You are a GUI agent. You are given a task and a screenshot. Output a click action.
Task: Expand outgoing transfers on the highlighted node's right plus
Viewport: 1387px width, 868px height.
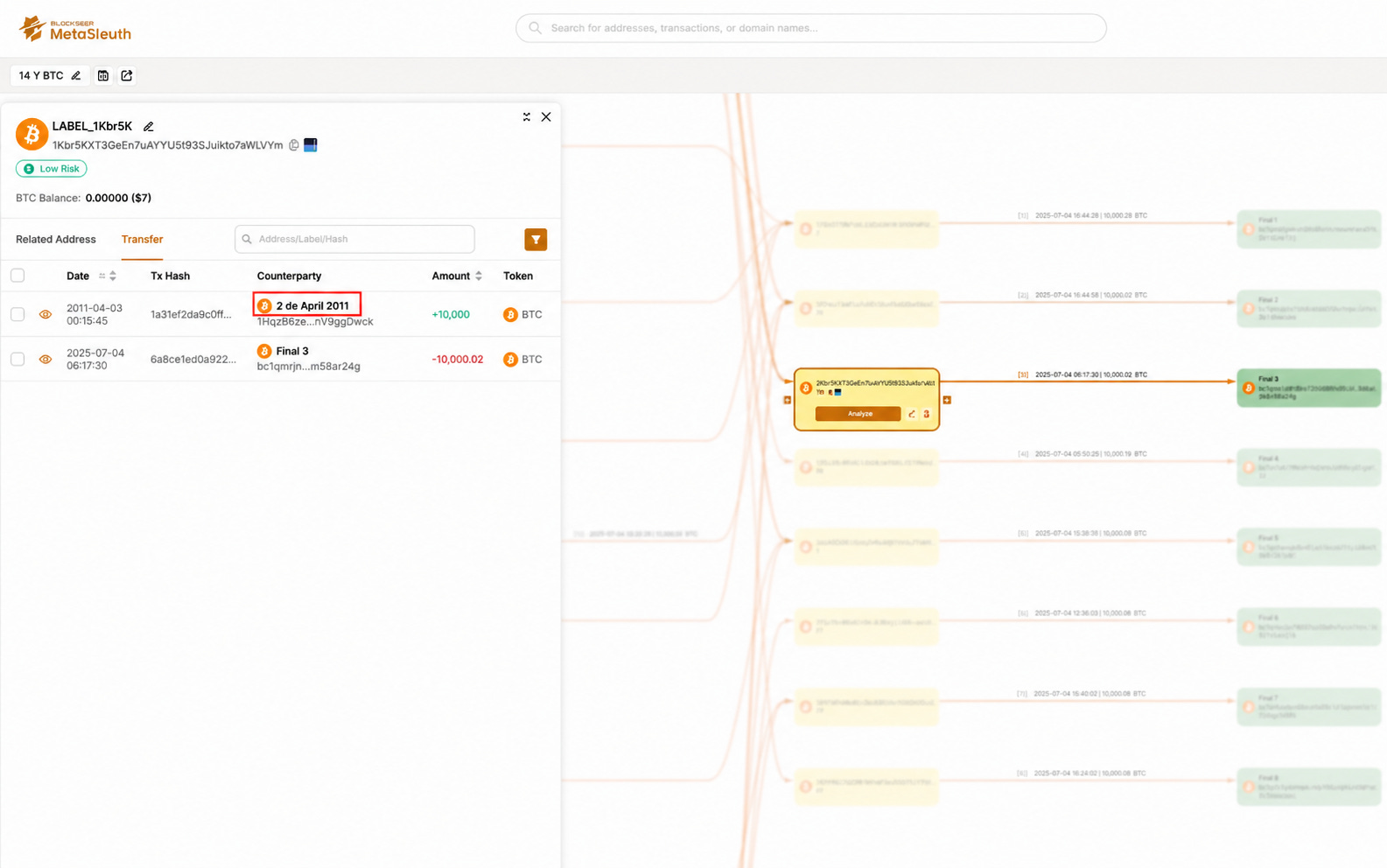coord(947,400)
